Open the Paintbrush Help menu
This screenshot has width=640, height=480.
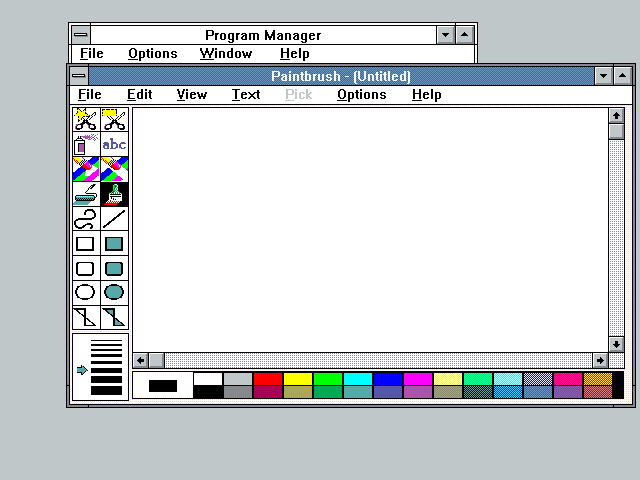click(427, 95)
